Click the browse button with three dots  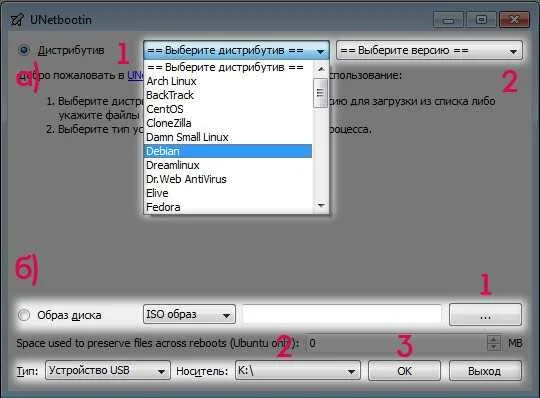[x=485, y=314]
